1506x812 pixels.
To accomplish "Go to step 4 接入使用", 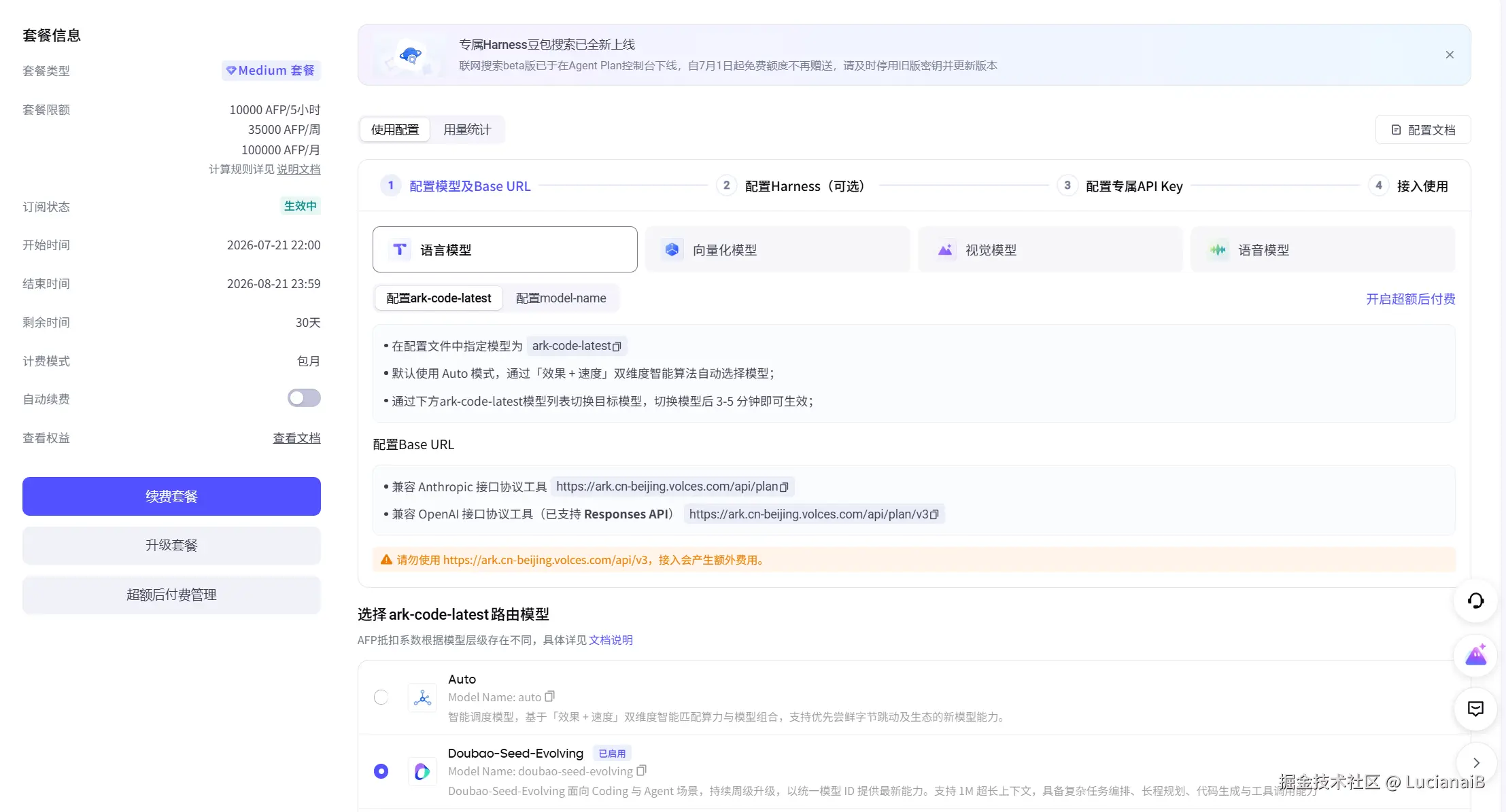I will (1408, 186).
